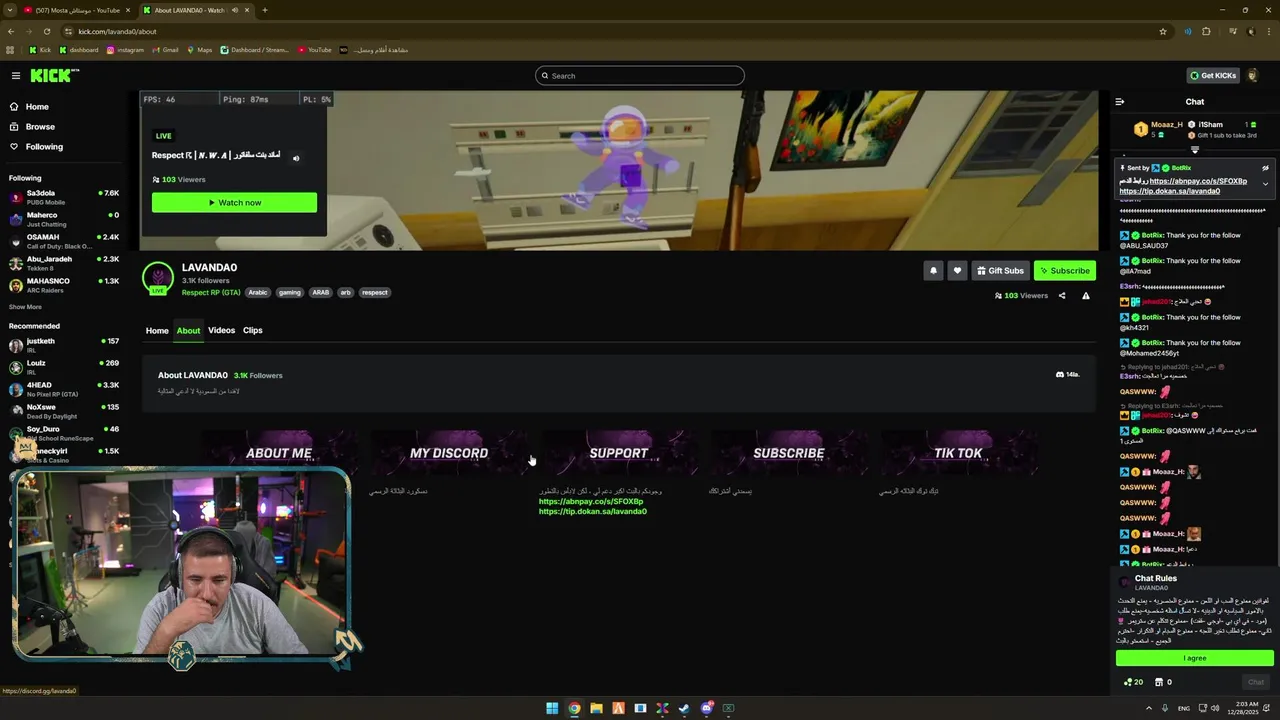Open Abu_Jaradeh channel in Following list
The height and width of the screenshot is (720, 1280).
pos(64,263)
